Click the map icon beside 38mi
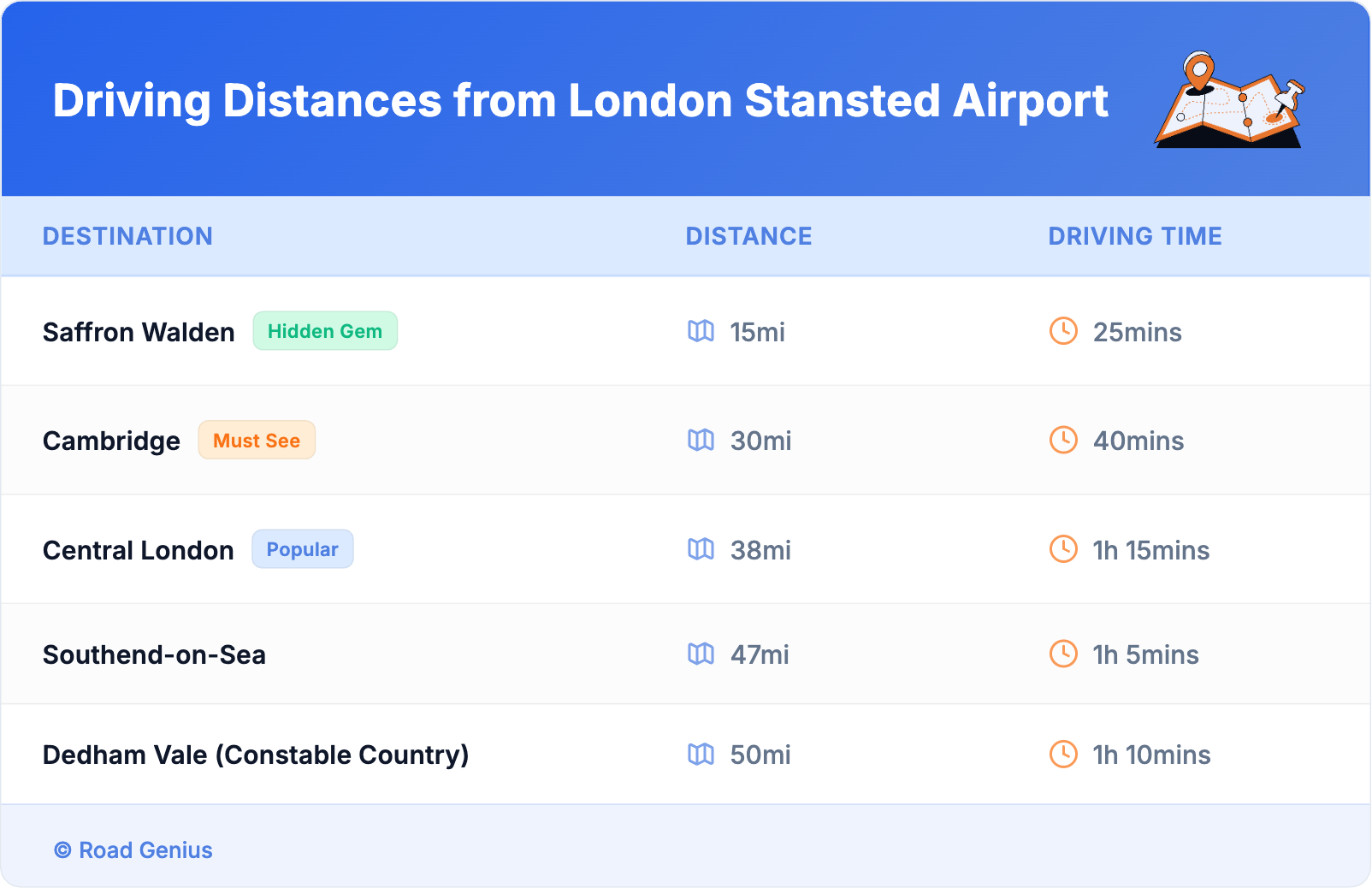This screenshot has width=1372, height=888. point(701,549)
